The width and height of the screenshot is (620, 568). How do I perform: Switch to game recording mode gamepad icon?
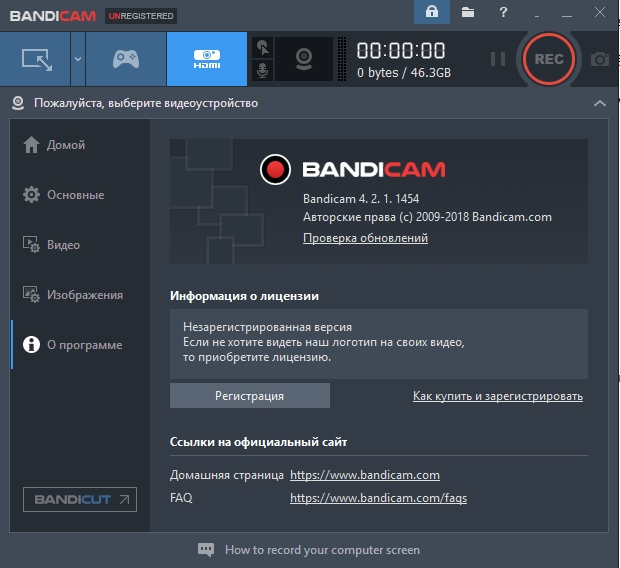tap(126, 59)
